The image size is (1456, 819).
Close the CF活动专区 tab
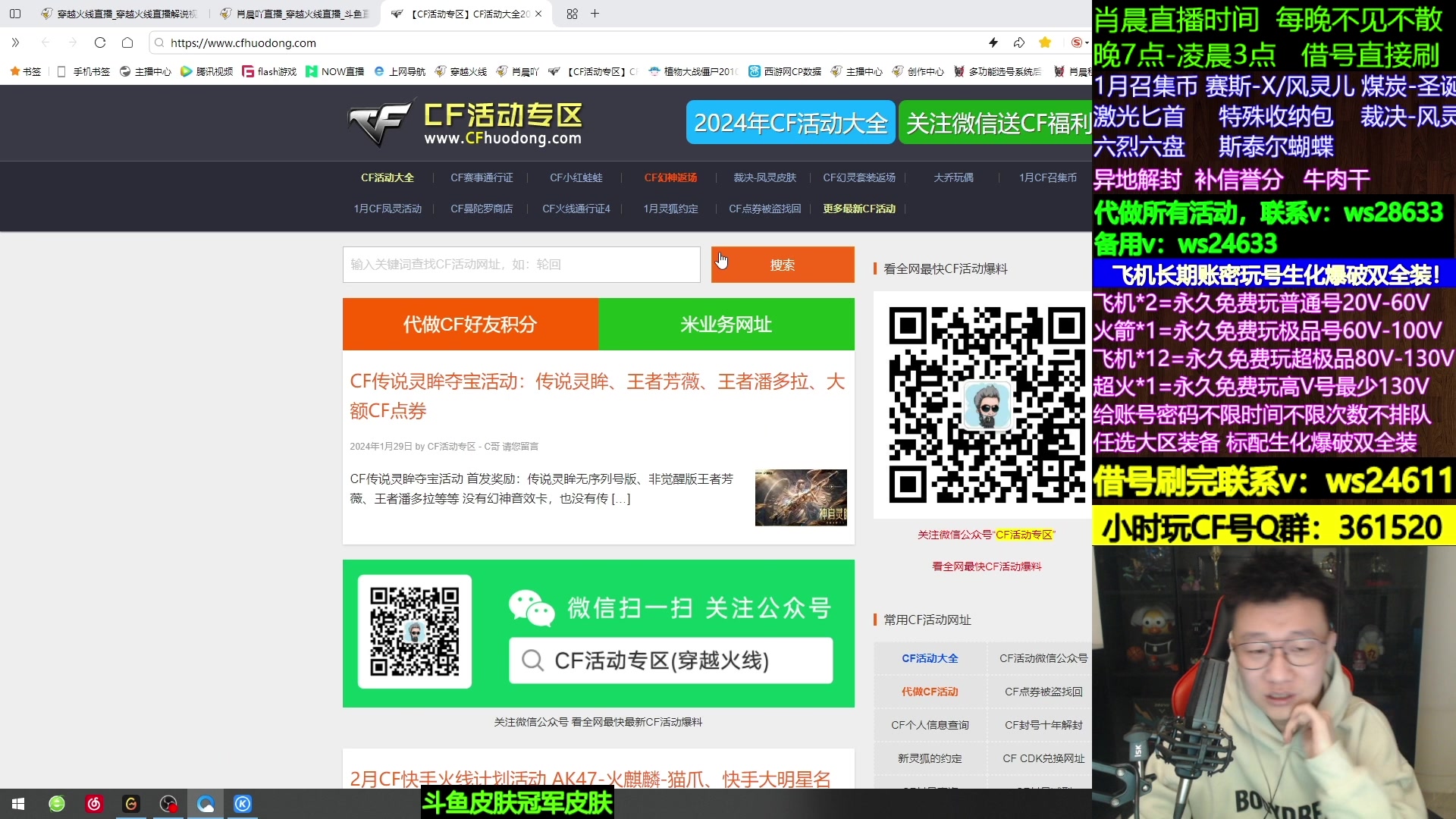click(538, 14)
